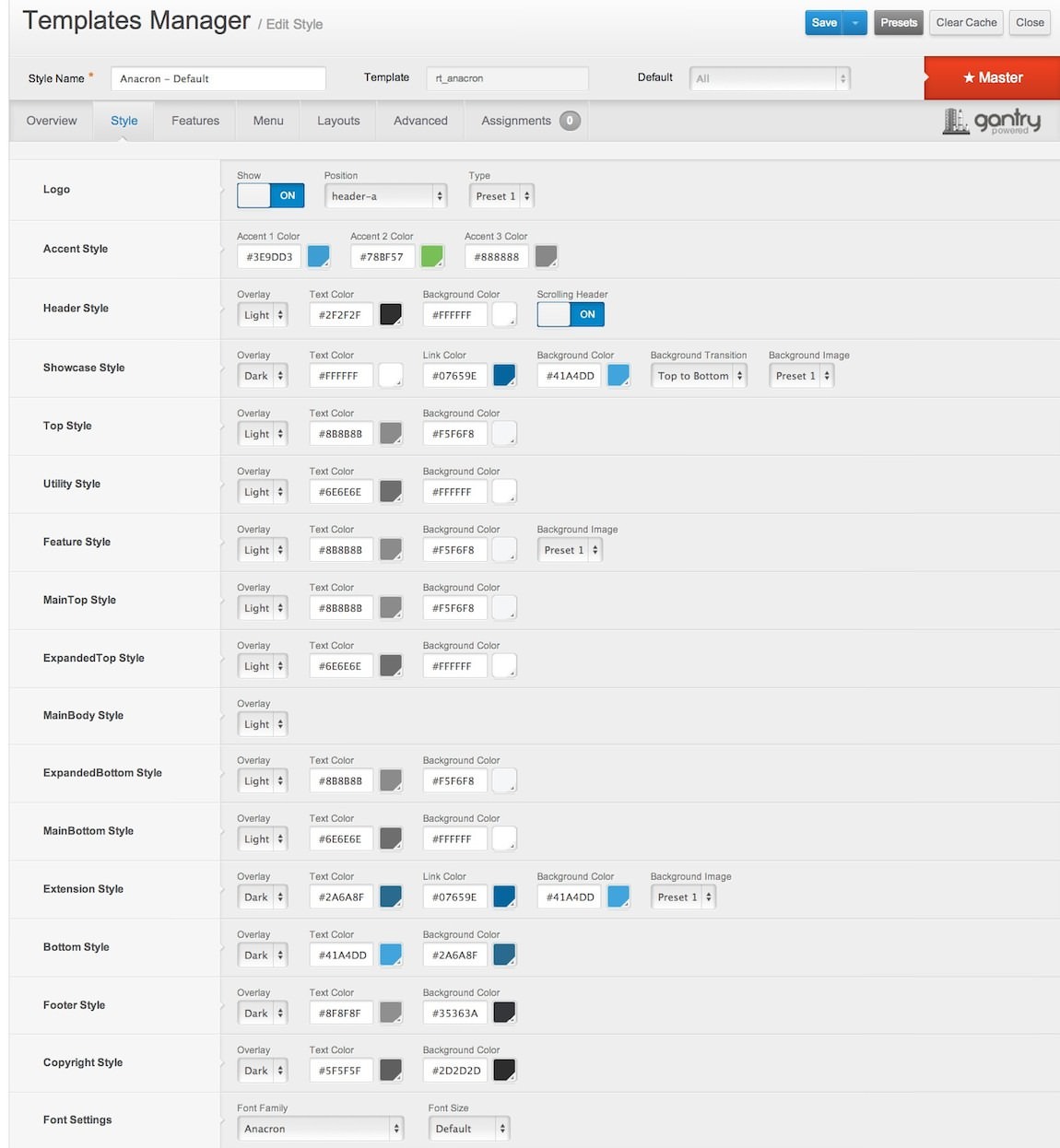Click the Master star badge
This screenshot has width=1060, height=1148.
point(992,78)
